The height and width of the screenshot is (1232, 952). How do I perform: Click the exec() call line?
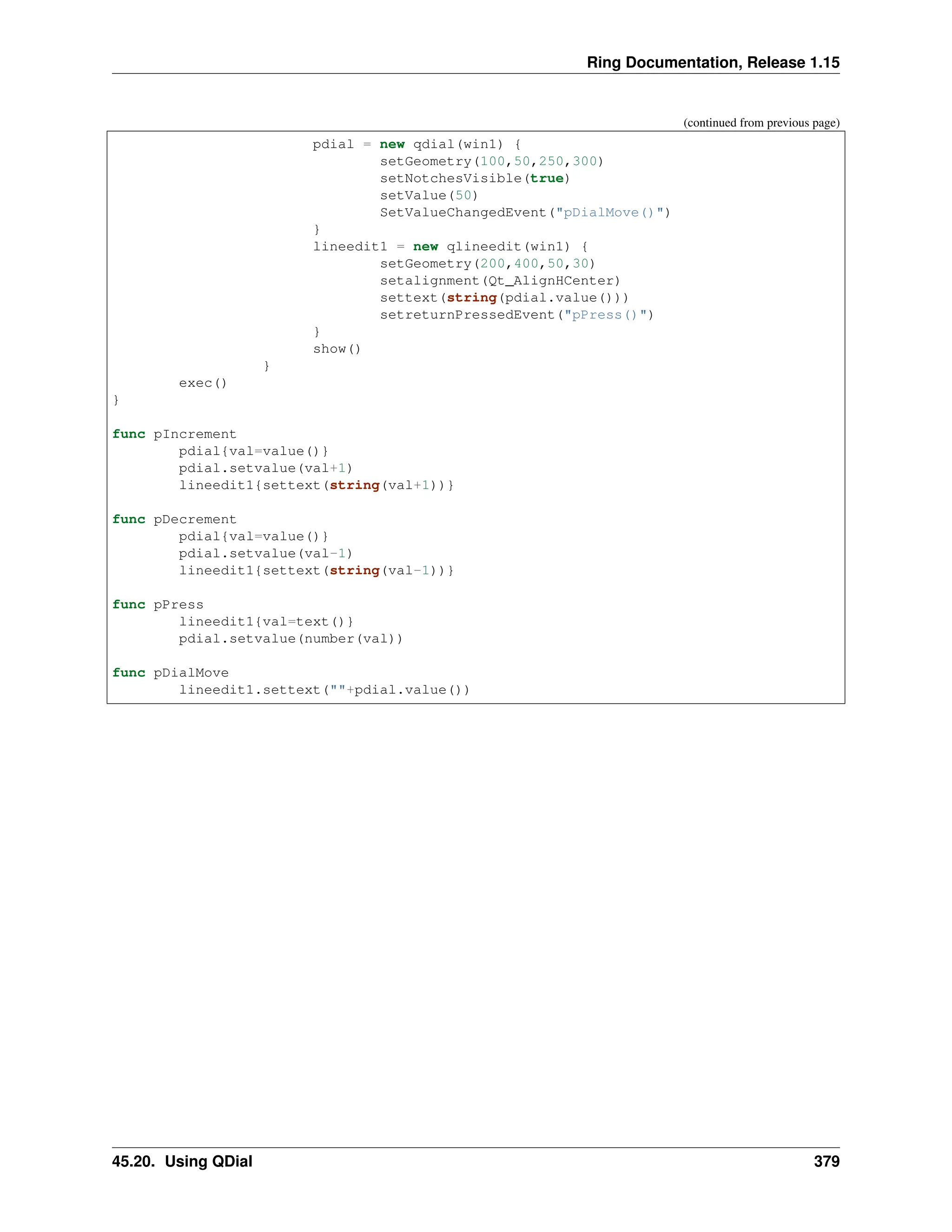tap(203, 383)
